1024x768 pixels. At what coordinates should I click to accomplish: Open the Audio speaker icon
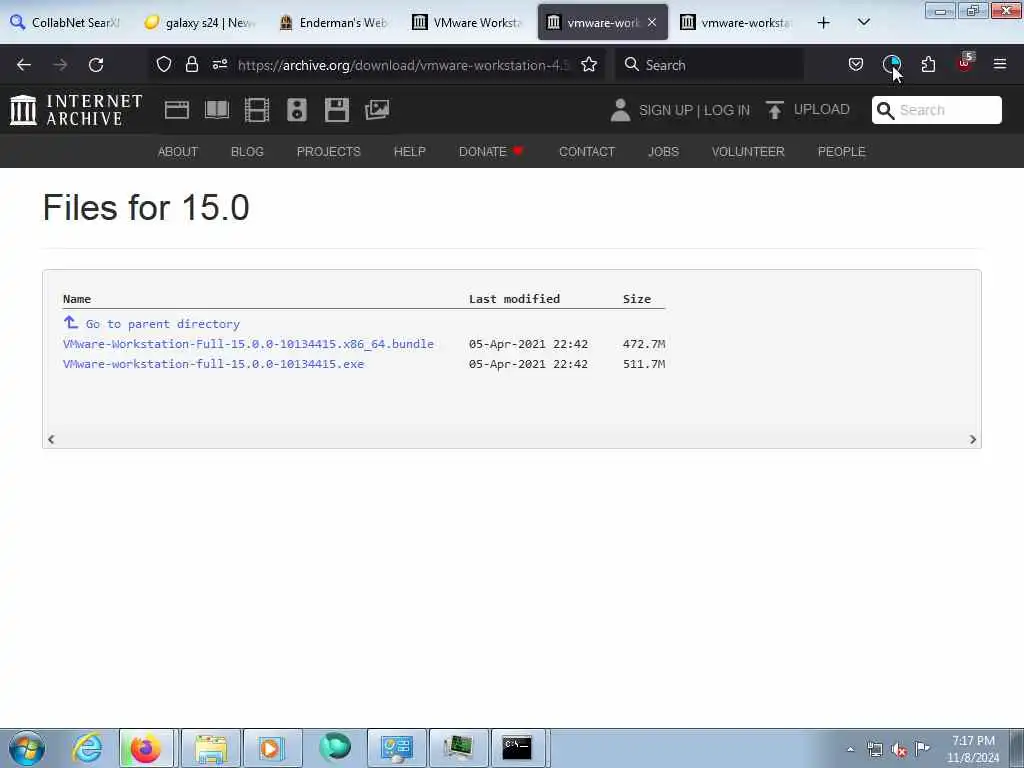tap(296, 110)
